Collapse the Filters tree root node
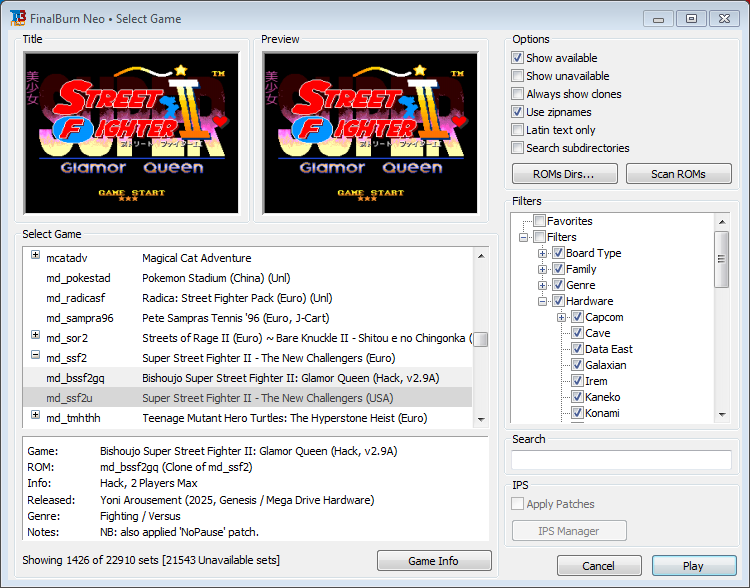This screenshot has height=588, width=750. tap(524, 237)
